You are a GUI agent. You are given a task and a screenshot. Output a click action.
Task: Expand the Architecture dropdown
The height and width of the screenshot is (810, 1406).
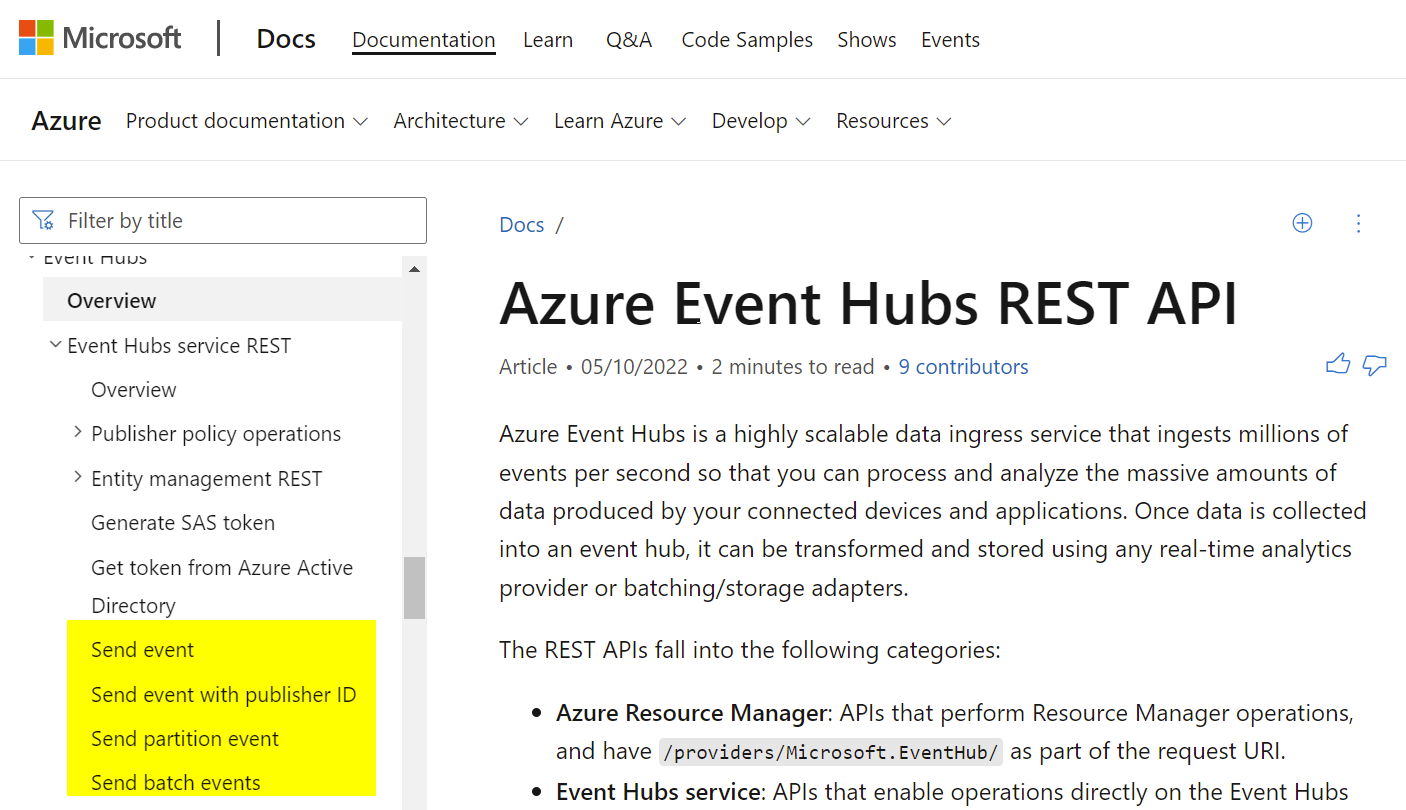pyautogui.click(x=461, y=121)
